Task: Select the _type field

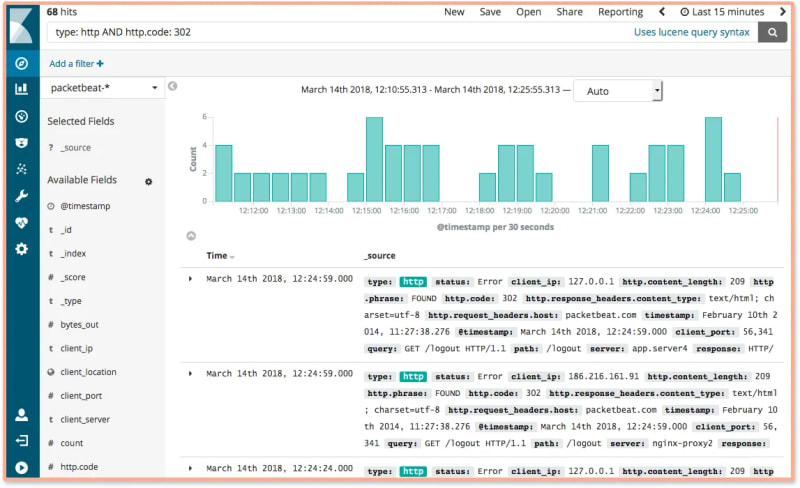Action: click(71, 301)
